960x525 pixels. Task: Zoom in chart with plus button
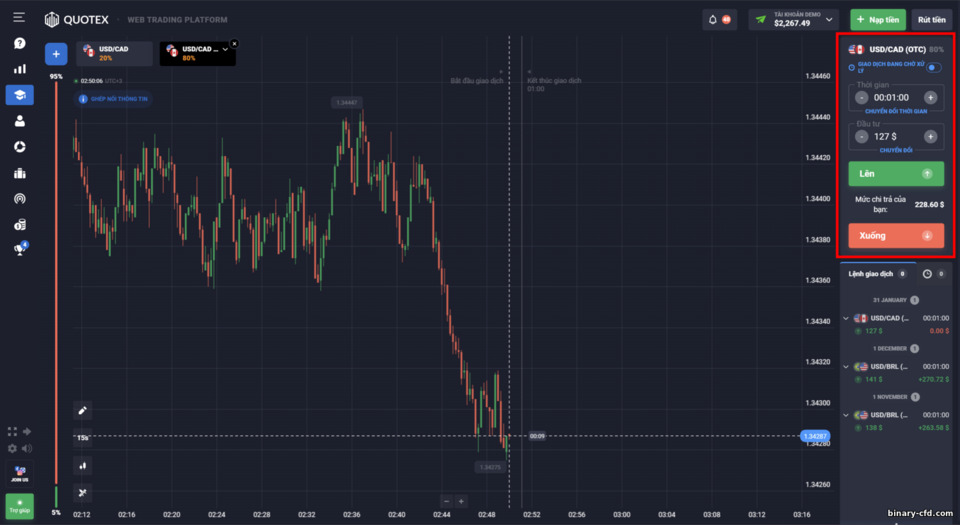461,501
